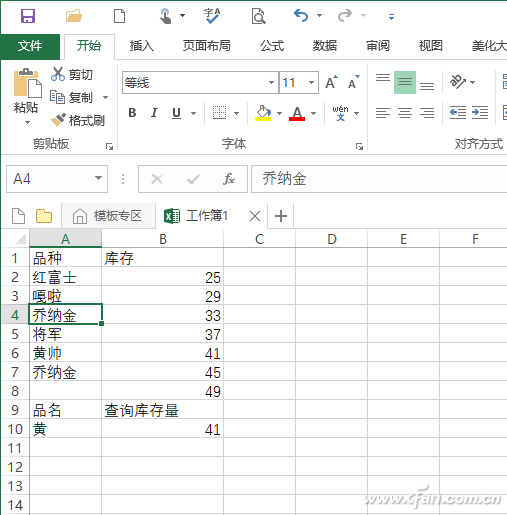Select cell B10 with value 41
The image size is (507, 515).
coord(162,429)
